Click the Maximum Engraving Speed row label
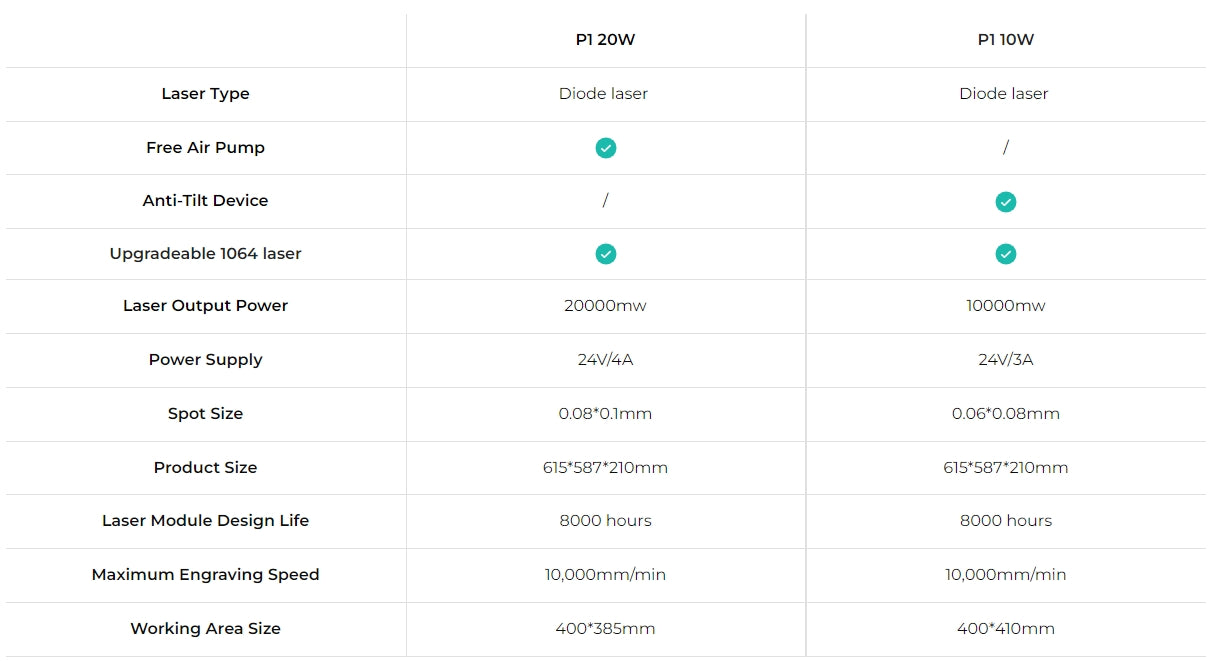Viewport: 1213px width, 661px height. (206, 575)
